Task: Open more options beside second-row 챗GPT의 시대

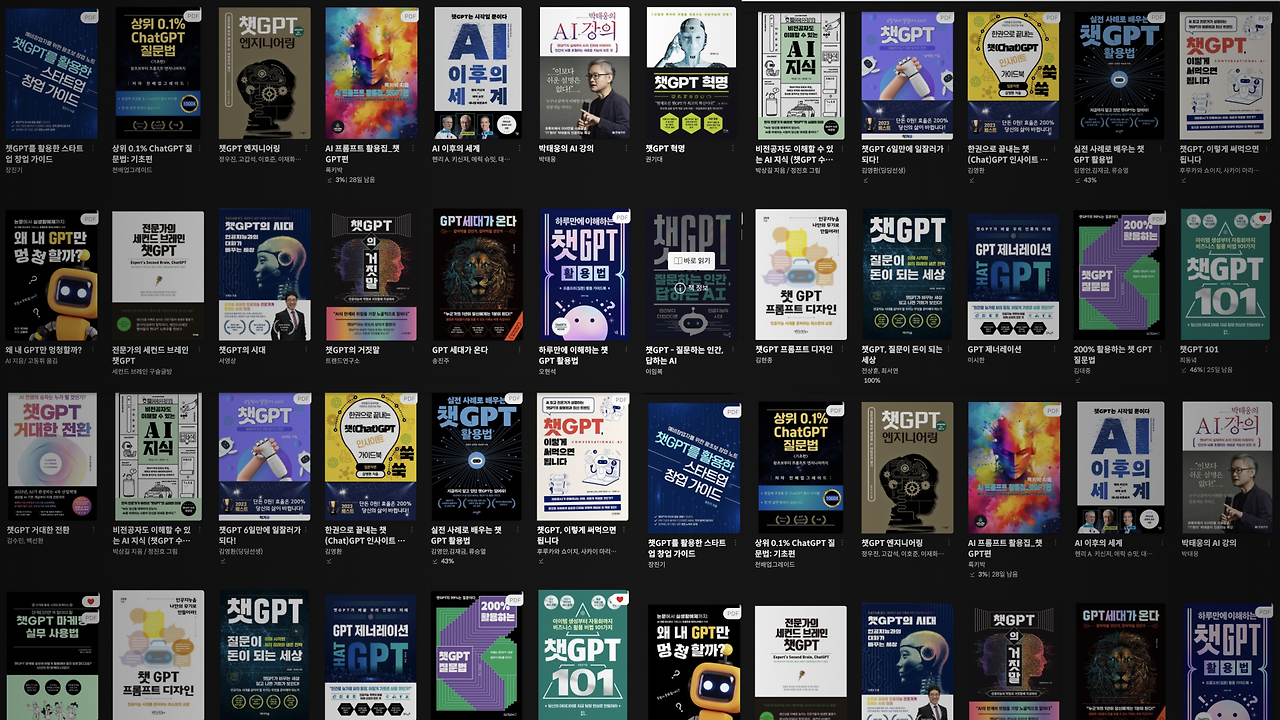Action: [x=307, y=350]
